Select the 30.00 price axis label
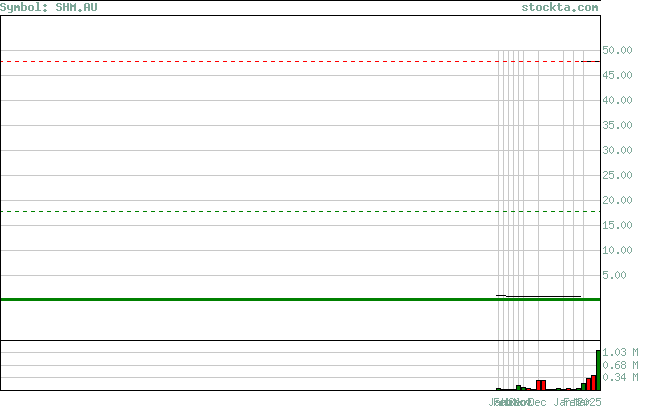The image size is (655, 406). pos(617,150)
